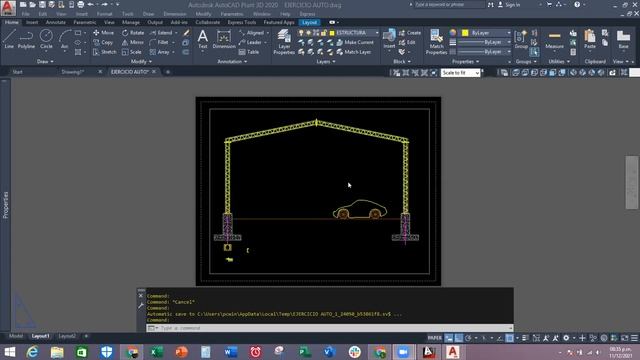Toggle annotation visibility in status bar
The width and height of the screenshot is (640, 360).
[x=546, y=338]
